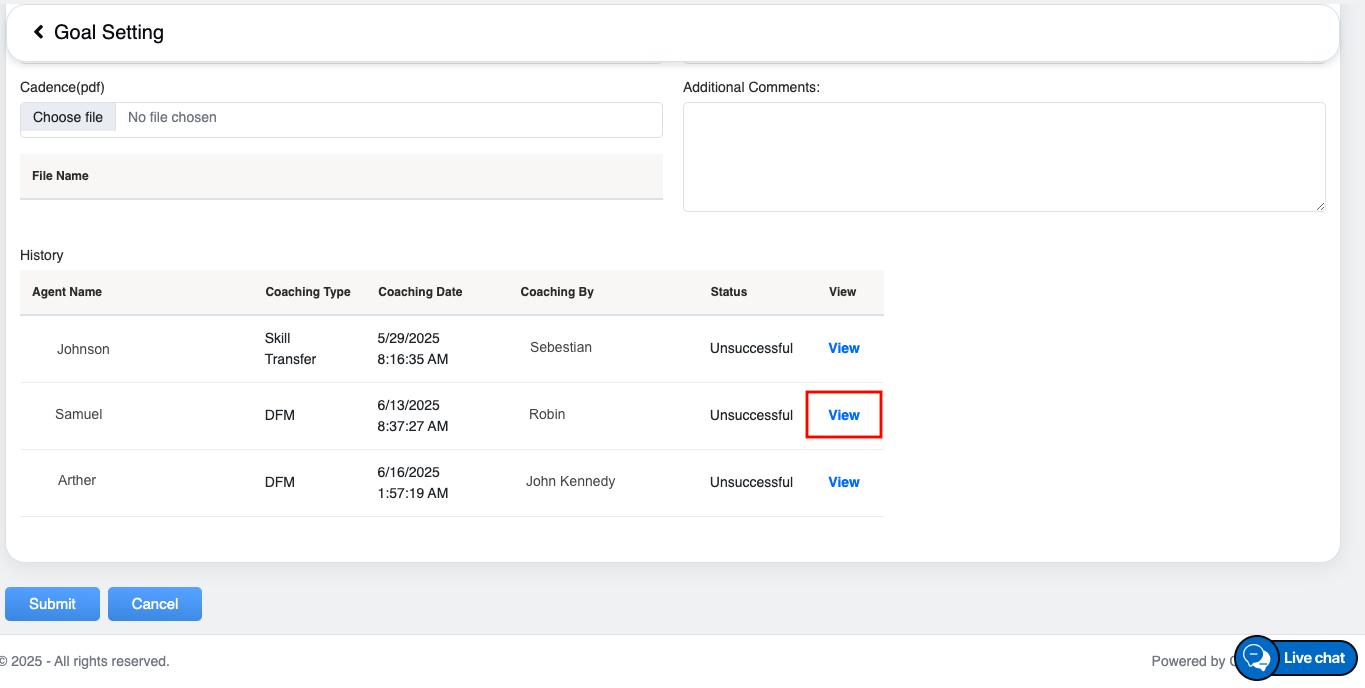Click the Coaching By column header
This screenshot has height=688, width=1365.
tap(557, 292)
